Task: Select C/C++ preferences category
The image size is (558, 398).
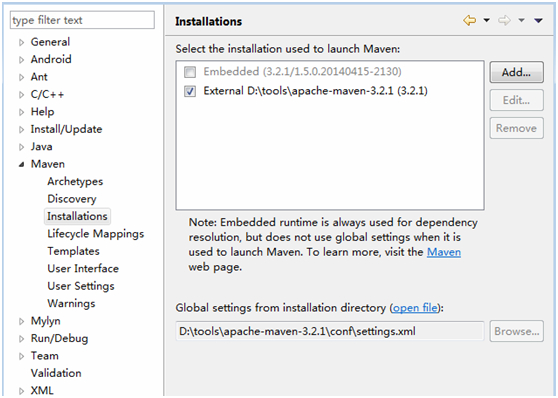Action: [47, 94]
